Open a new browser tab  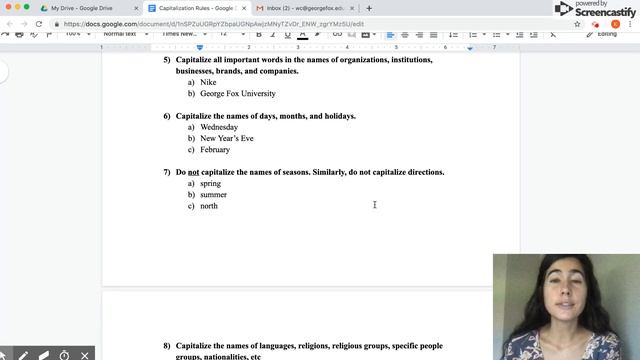[x=369, y=8]
